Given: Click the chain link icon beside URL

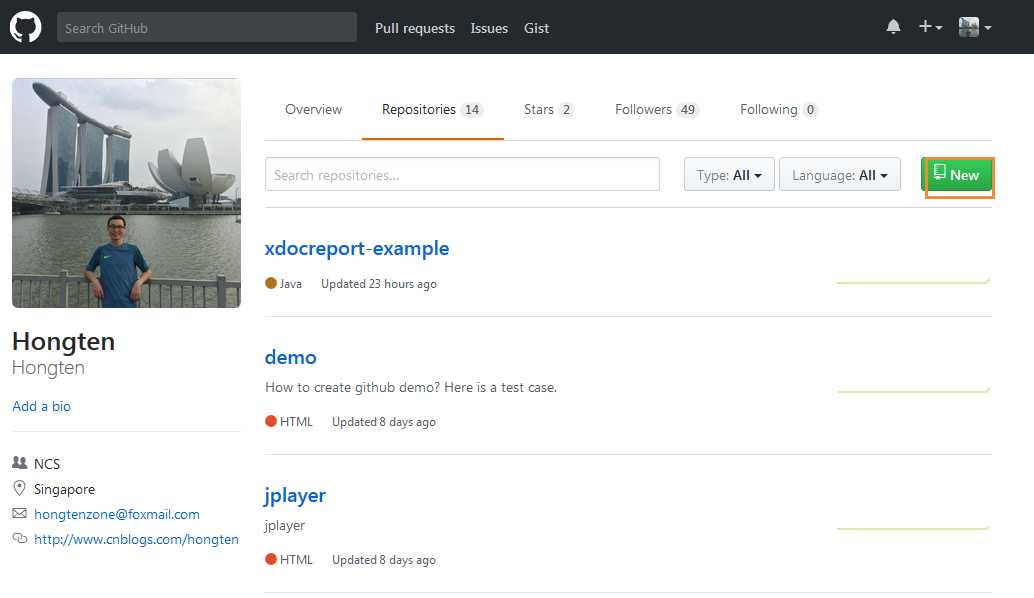Looking at the screenshot, I should 20,538.
